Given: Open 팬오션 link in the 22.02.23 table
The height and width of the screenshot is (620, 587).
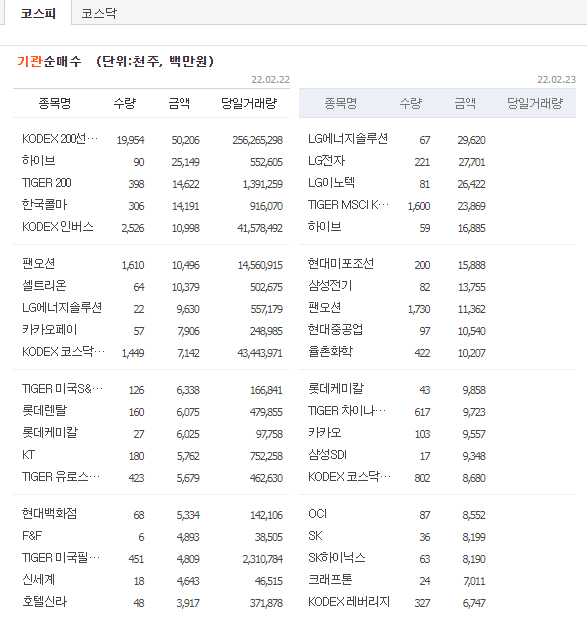Looking at the screenshot, I should click(325, 307).
